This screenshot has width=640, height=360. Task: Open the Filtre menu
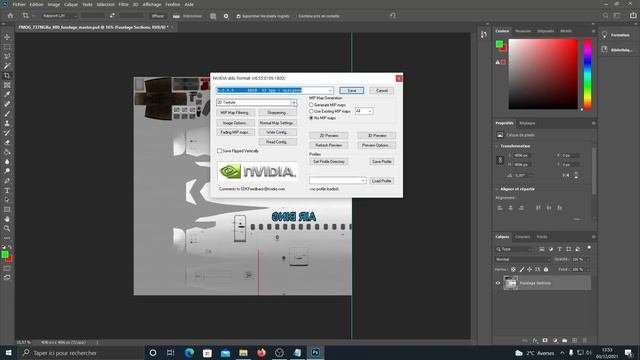[123, 4]
